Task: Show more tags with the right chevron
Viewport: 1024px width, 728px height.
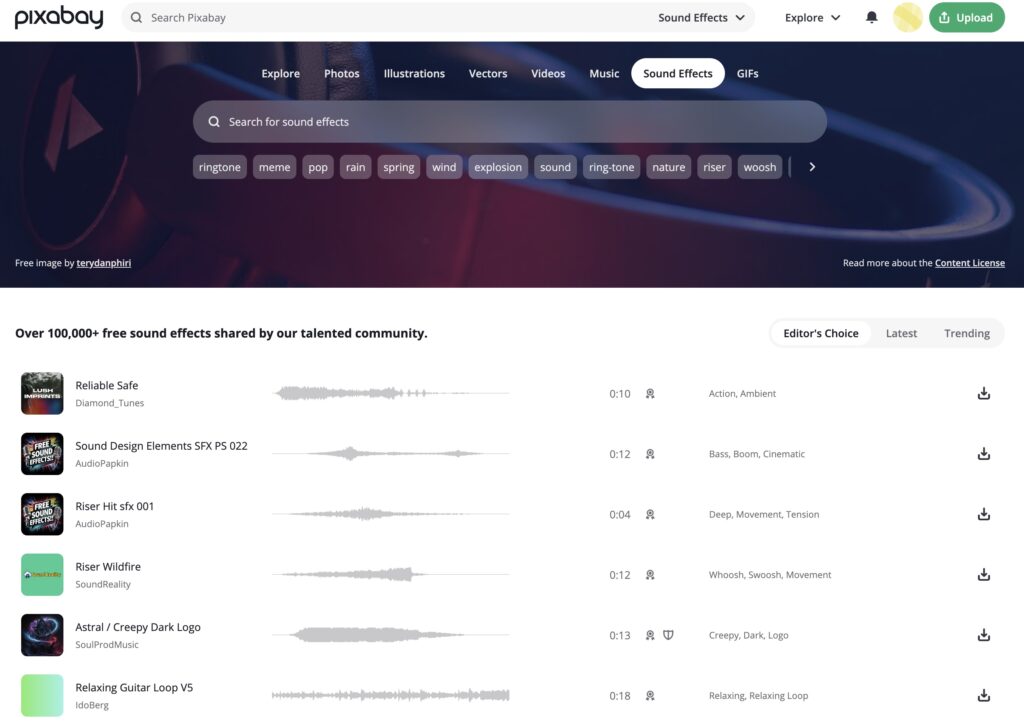Action: pyautogui.click(x=812, y=167)
